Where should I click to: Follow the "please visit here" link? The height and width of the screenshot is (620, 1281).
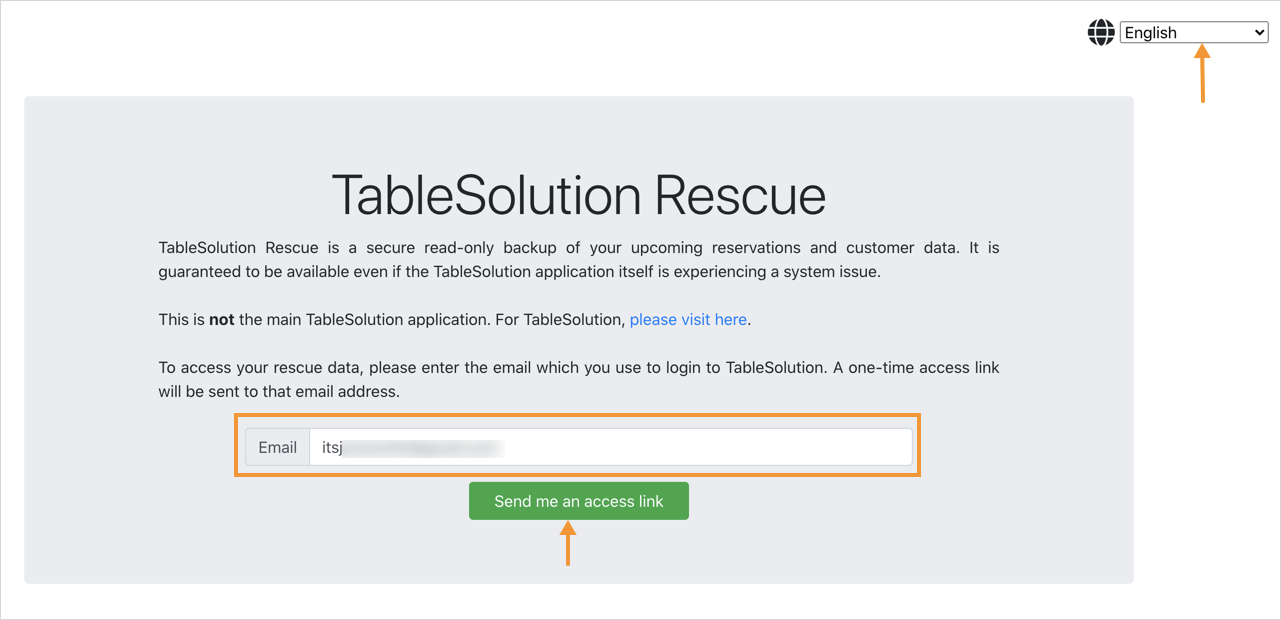click(x=688, y=320)
